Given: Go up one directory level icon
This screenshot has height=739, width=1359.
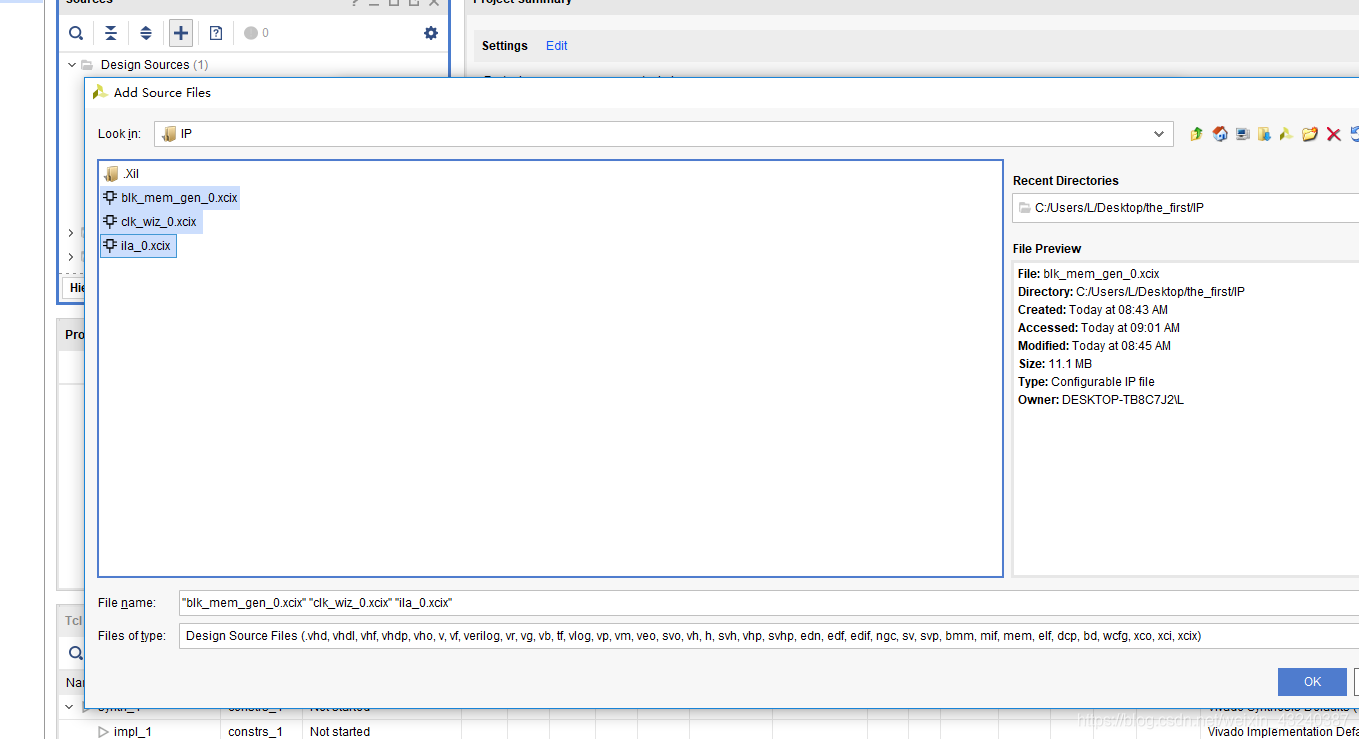Looking at the screenshot, I should [1196, 134].
